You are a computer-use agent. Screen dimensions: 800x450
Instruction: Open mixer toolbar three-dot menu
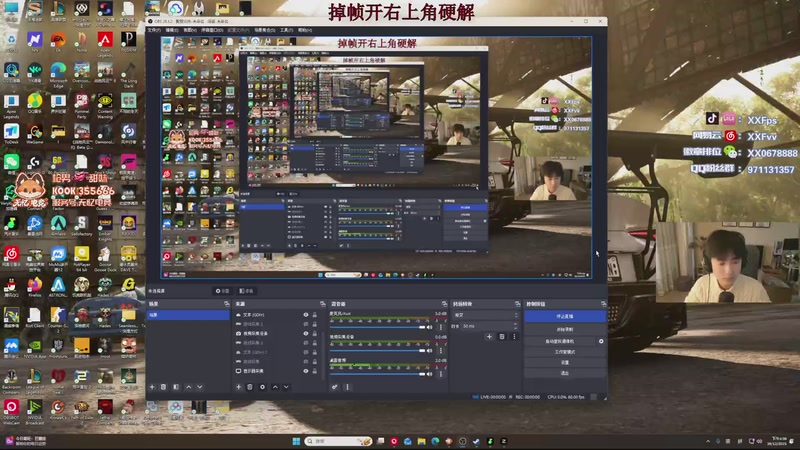point(347,387)
